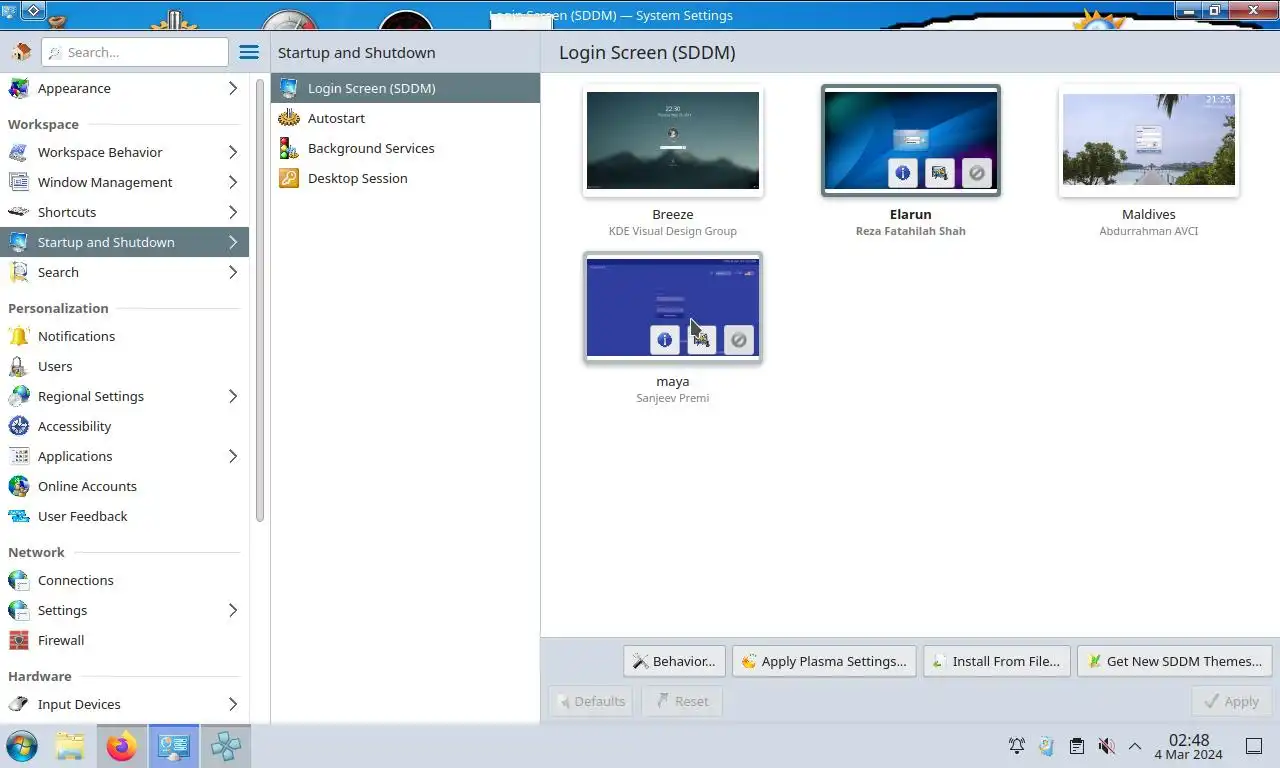The height and width of the screenshot is (768, 1280).
Task: Click the Users icon in the sidebar
Action: [x=18, y=366]
